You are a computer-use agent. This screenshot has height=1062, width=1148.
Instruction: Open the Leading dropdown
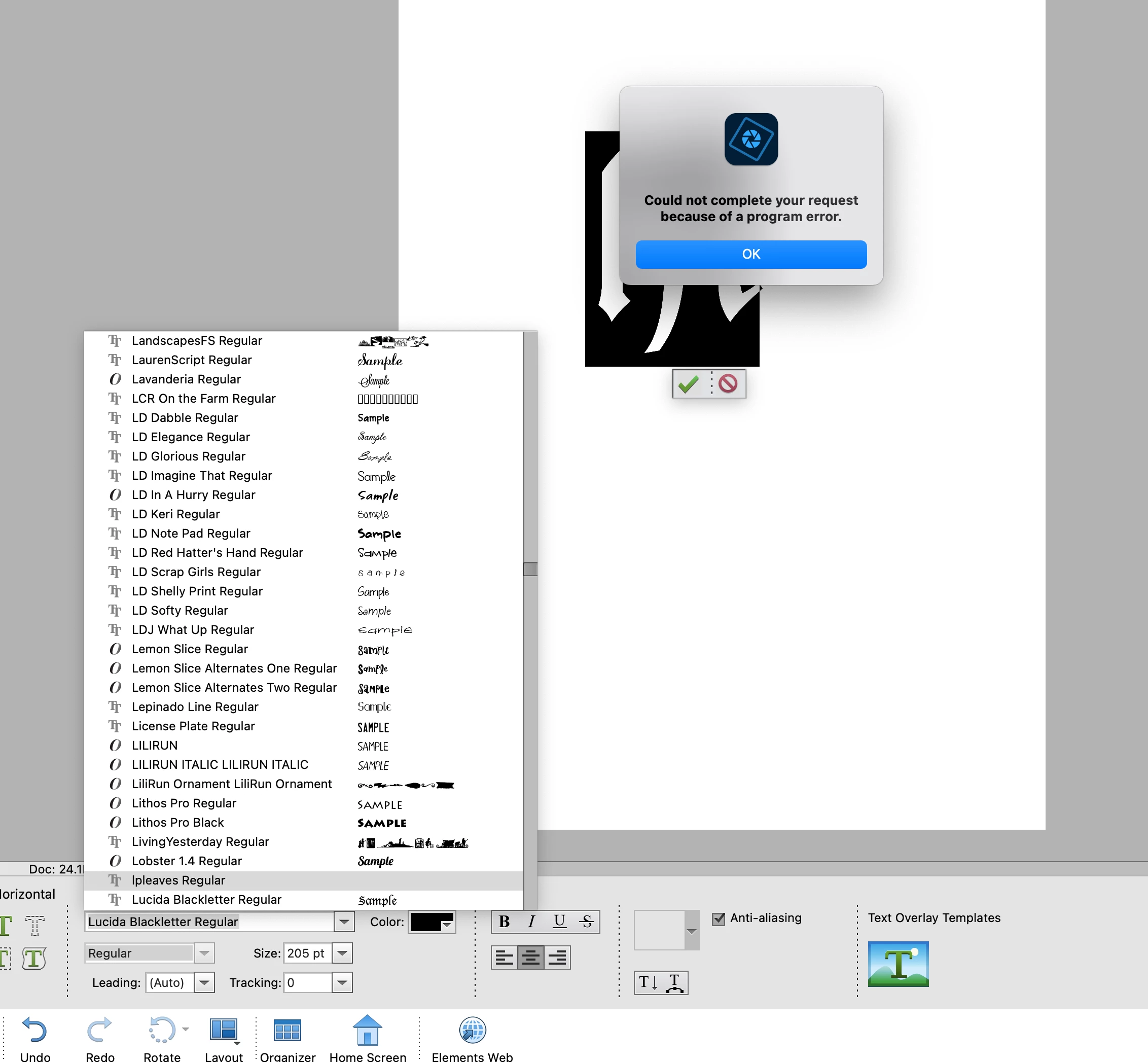click(x=204, y=983)
